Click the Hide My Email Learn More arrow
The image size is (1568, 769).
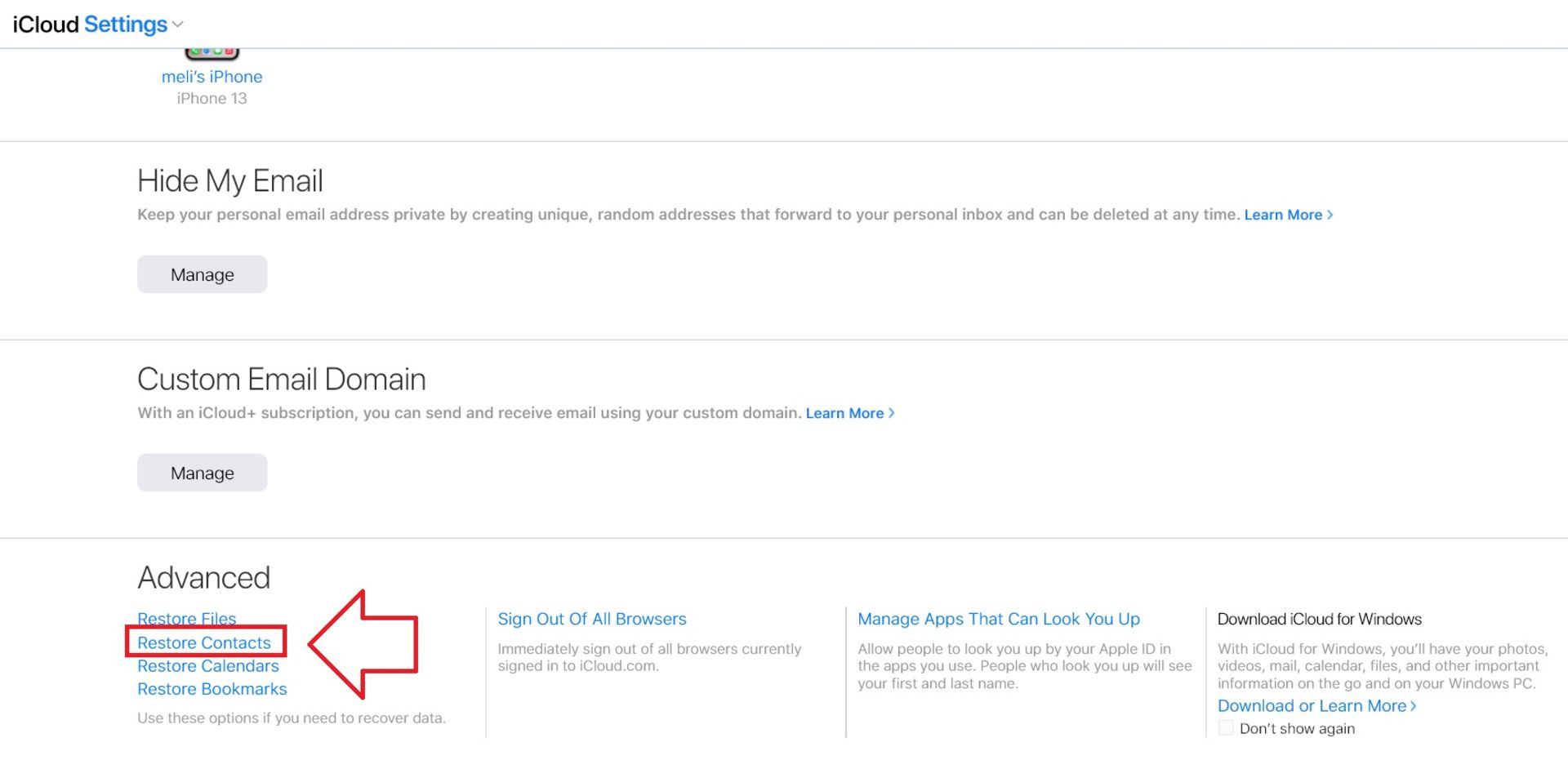pos(1330,215)
